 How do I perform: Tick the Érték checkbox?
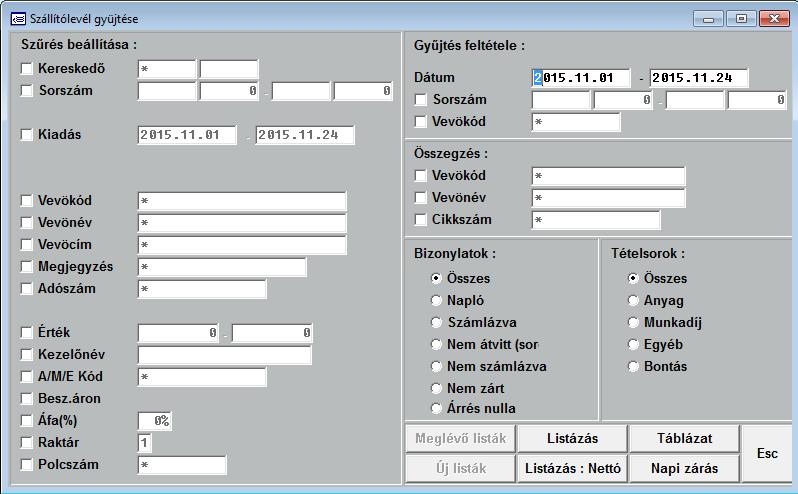click(x=26, y=332)
